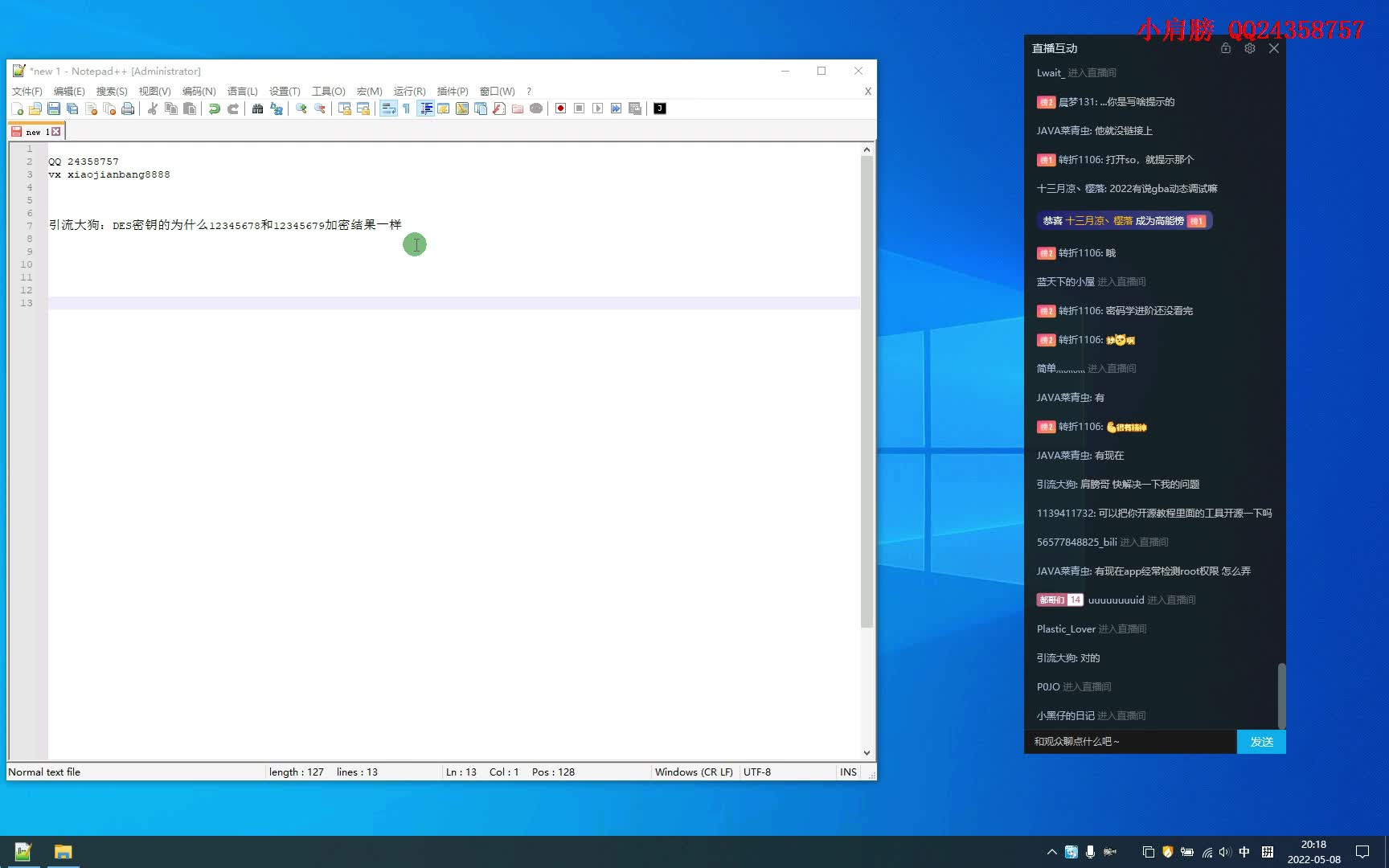This screenshot has height=868, width=1389.
Task: Click Windows (CR LF) in status bar
Action: coord(694,772)
